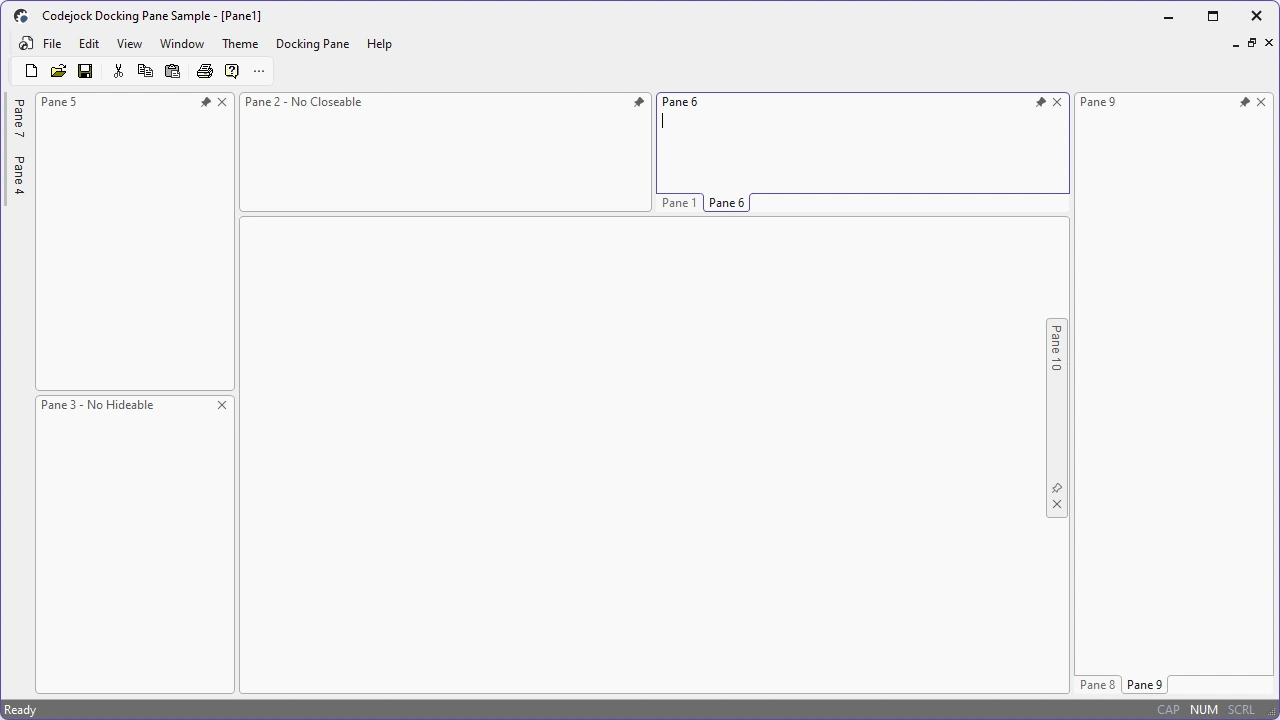Show the auto-hidden Pane 4 tab
This screenshot has height=720, width=1280.
pyautogui.click(x=19, y=175)
